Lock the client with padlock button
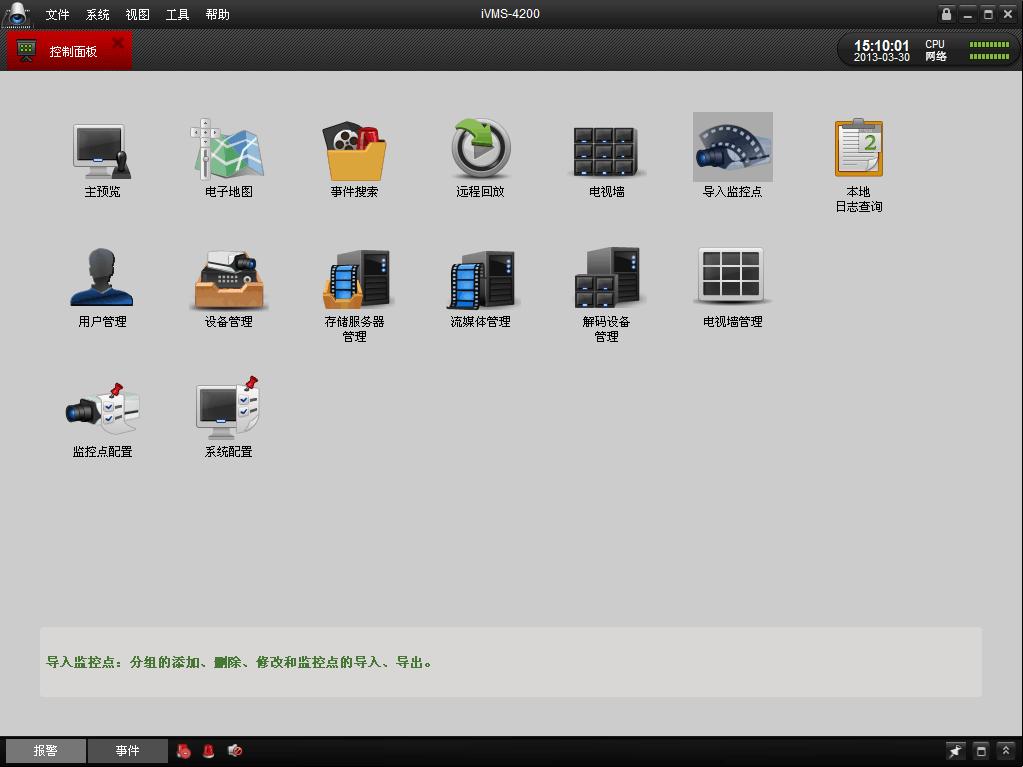 (x=946, y=14)
